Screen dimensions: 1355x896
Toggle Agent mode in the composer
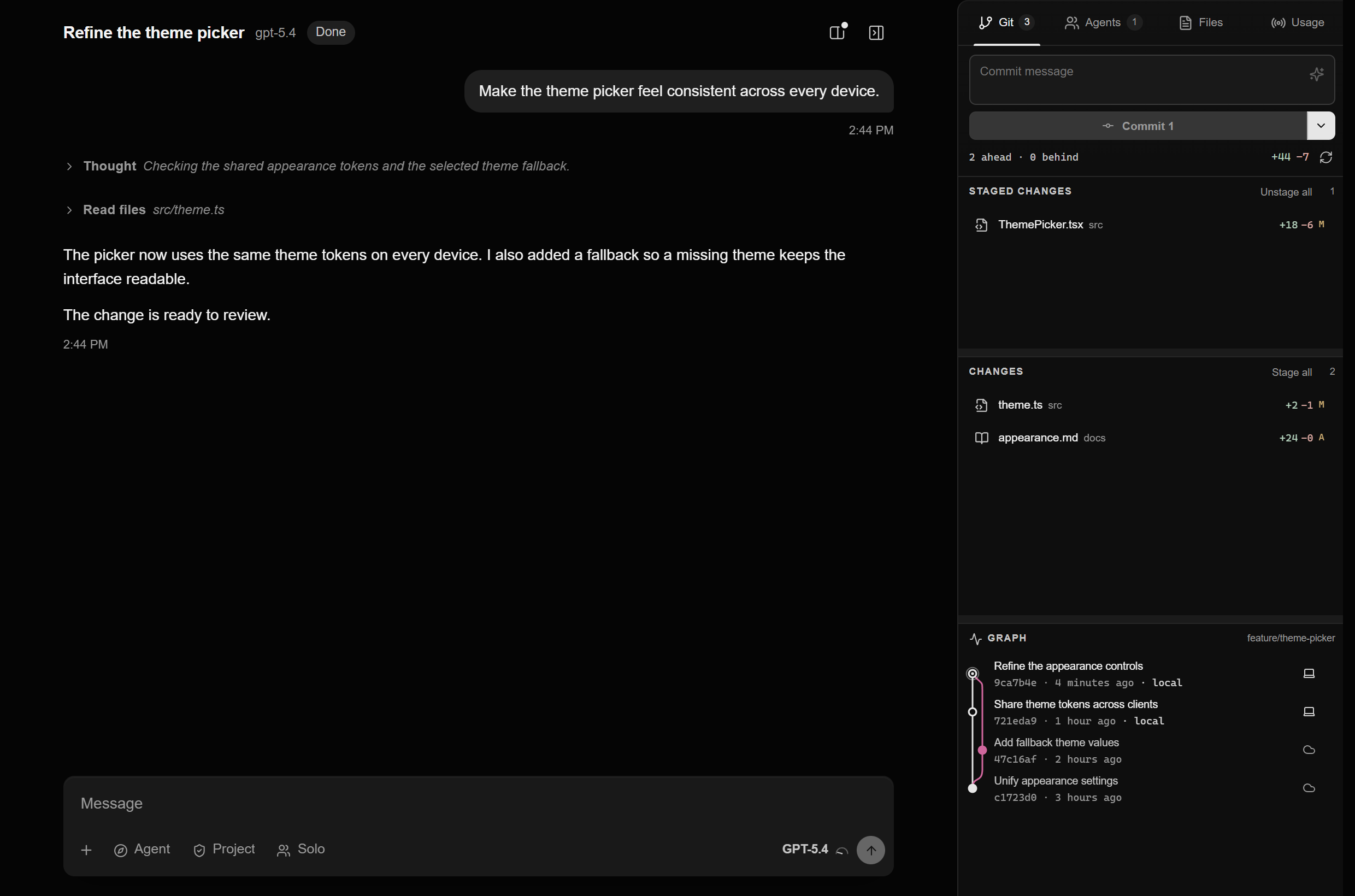click(142, 849)
